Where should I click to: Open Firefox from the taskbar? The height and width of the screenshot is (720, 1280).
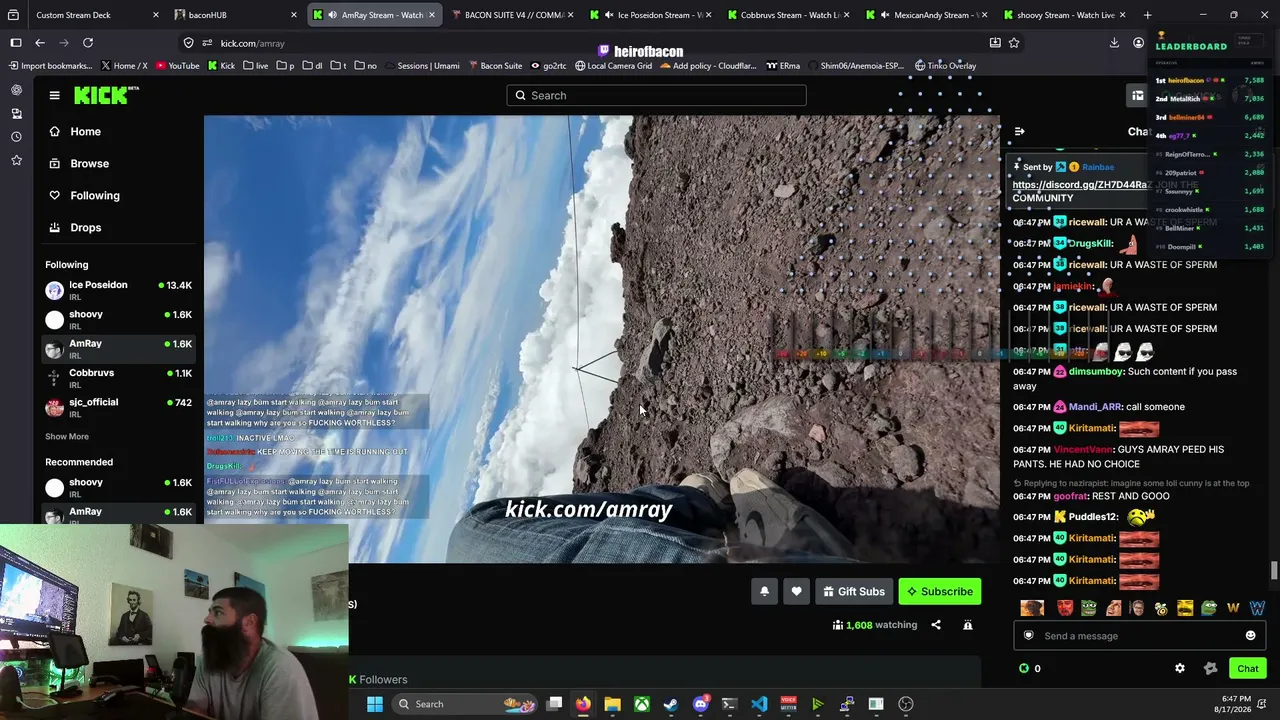tap(583, 704)
